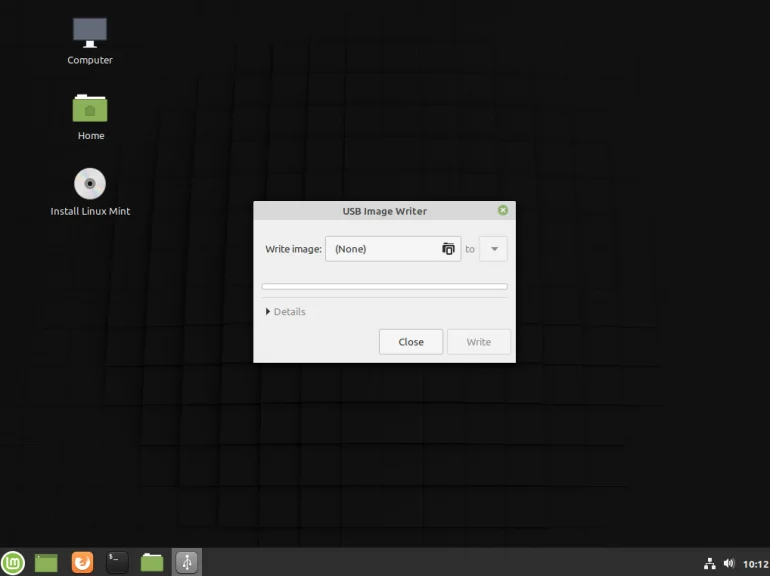
Task: Launch Firefox from the taskbar
Action: pyautogui.click(x=82, y=563)
